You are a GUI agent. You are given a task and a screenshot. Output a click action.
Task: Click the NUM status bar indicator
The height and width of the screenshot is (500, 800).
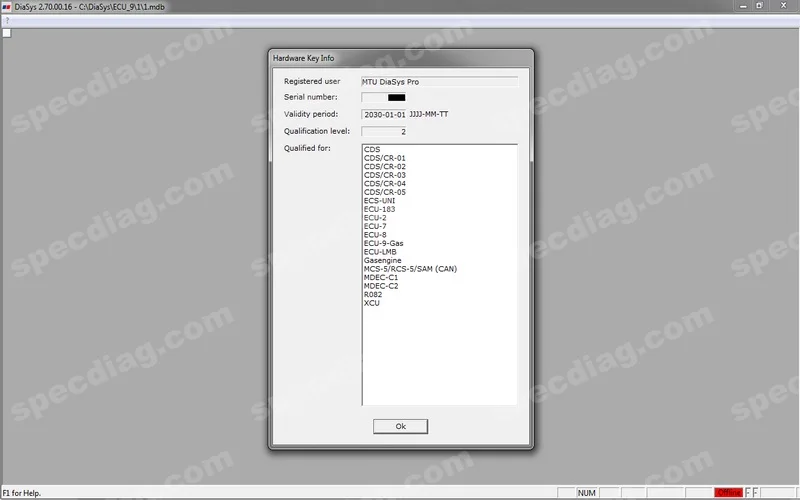pos(586,492)
